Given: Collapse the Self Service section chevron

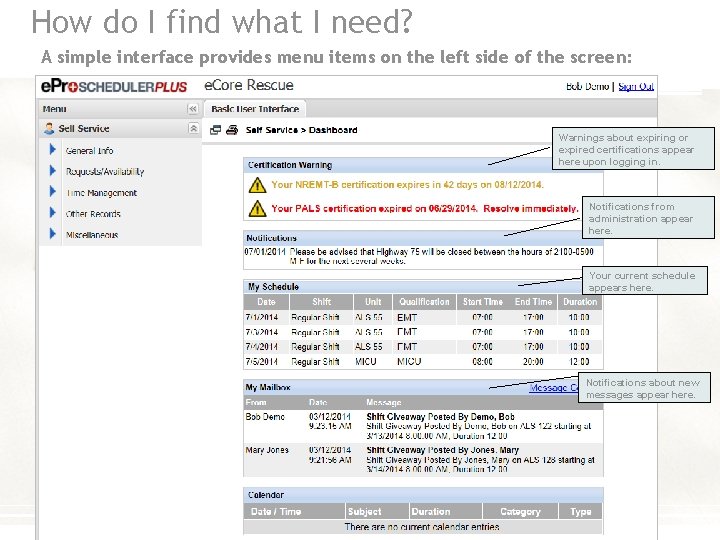Looking at the screenshot, I should (x=193, y=128).
